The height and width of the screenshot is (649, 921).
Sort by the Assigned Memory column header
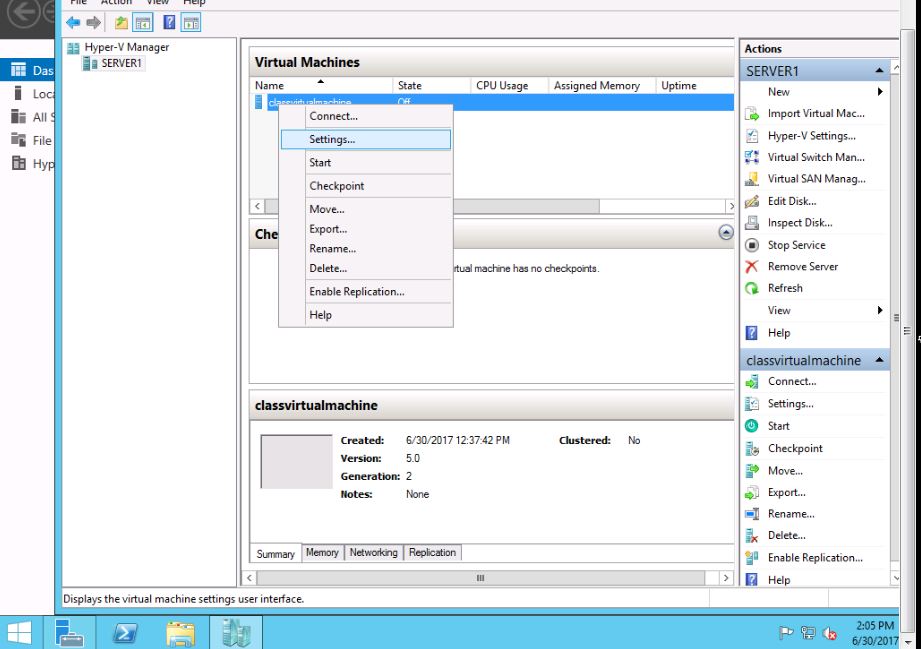click(602, 86)
